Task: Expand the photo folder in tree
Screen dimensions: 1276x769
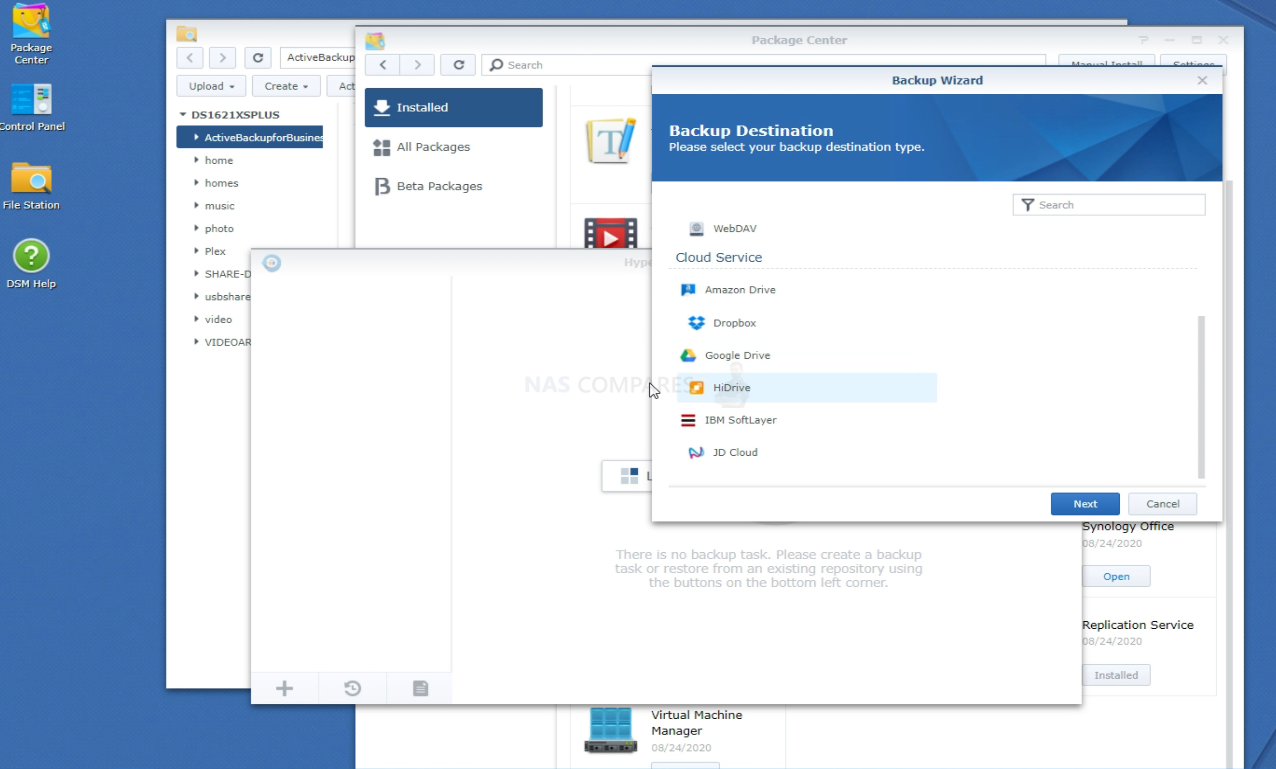Action: coord(197,229)
